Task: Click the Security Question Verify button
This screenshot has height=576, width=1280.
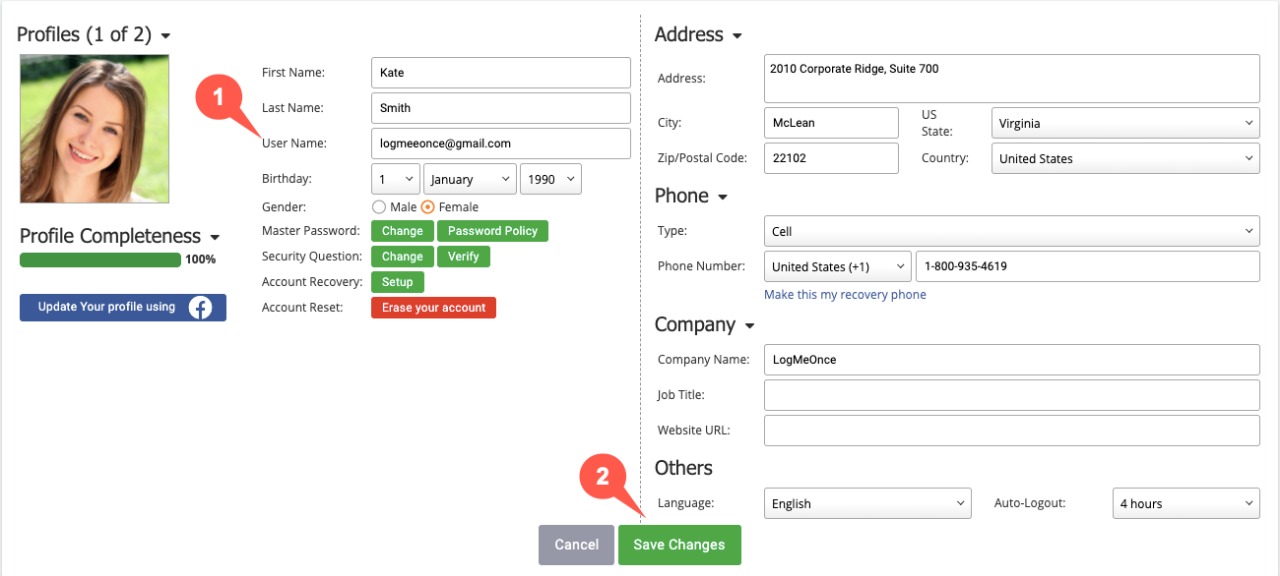Action: (463, 257)
